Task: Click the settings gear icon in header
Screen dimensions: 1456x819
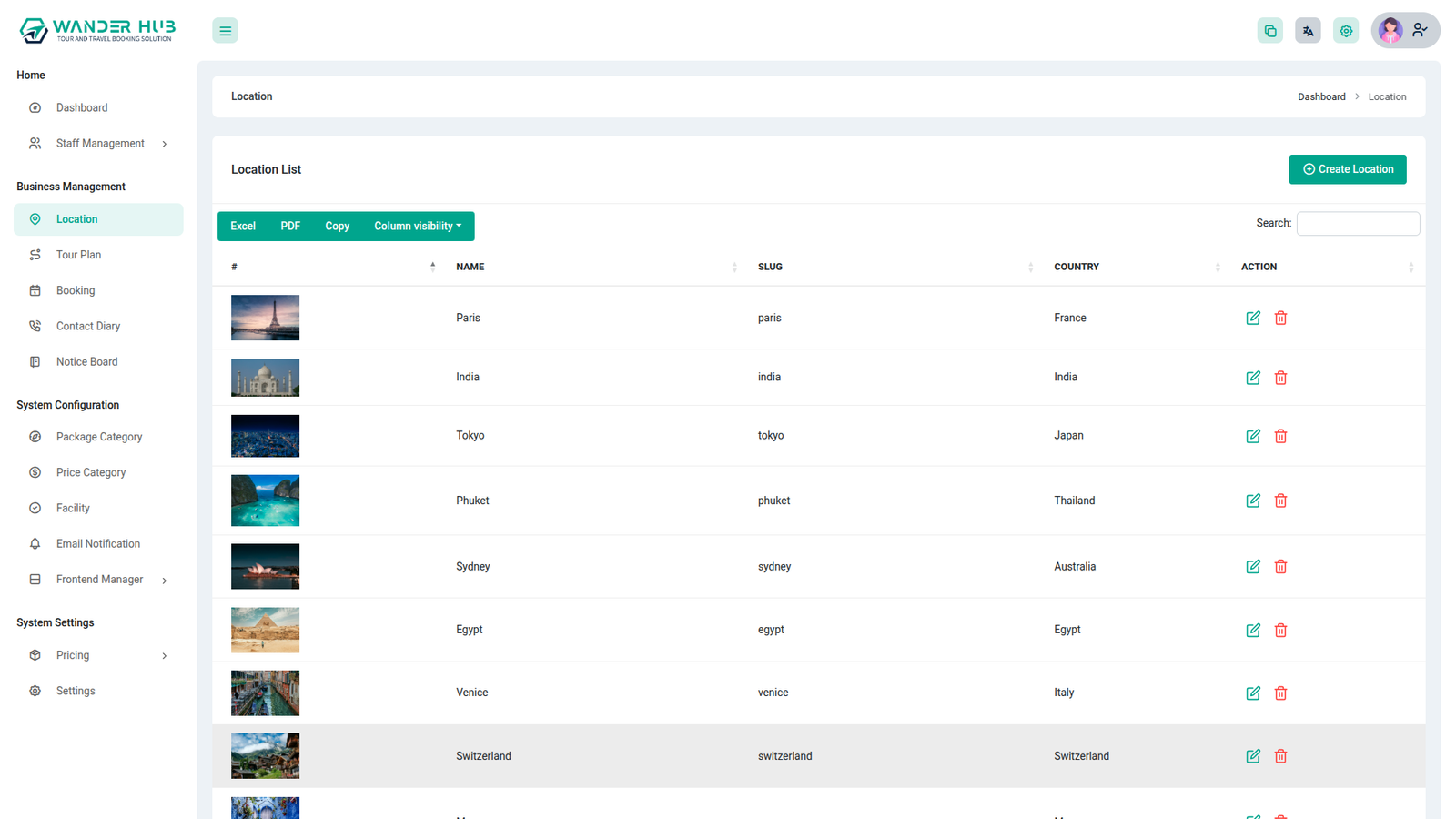Action: click(x=1346, y=31)
